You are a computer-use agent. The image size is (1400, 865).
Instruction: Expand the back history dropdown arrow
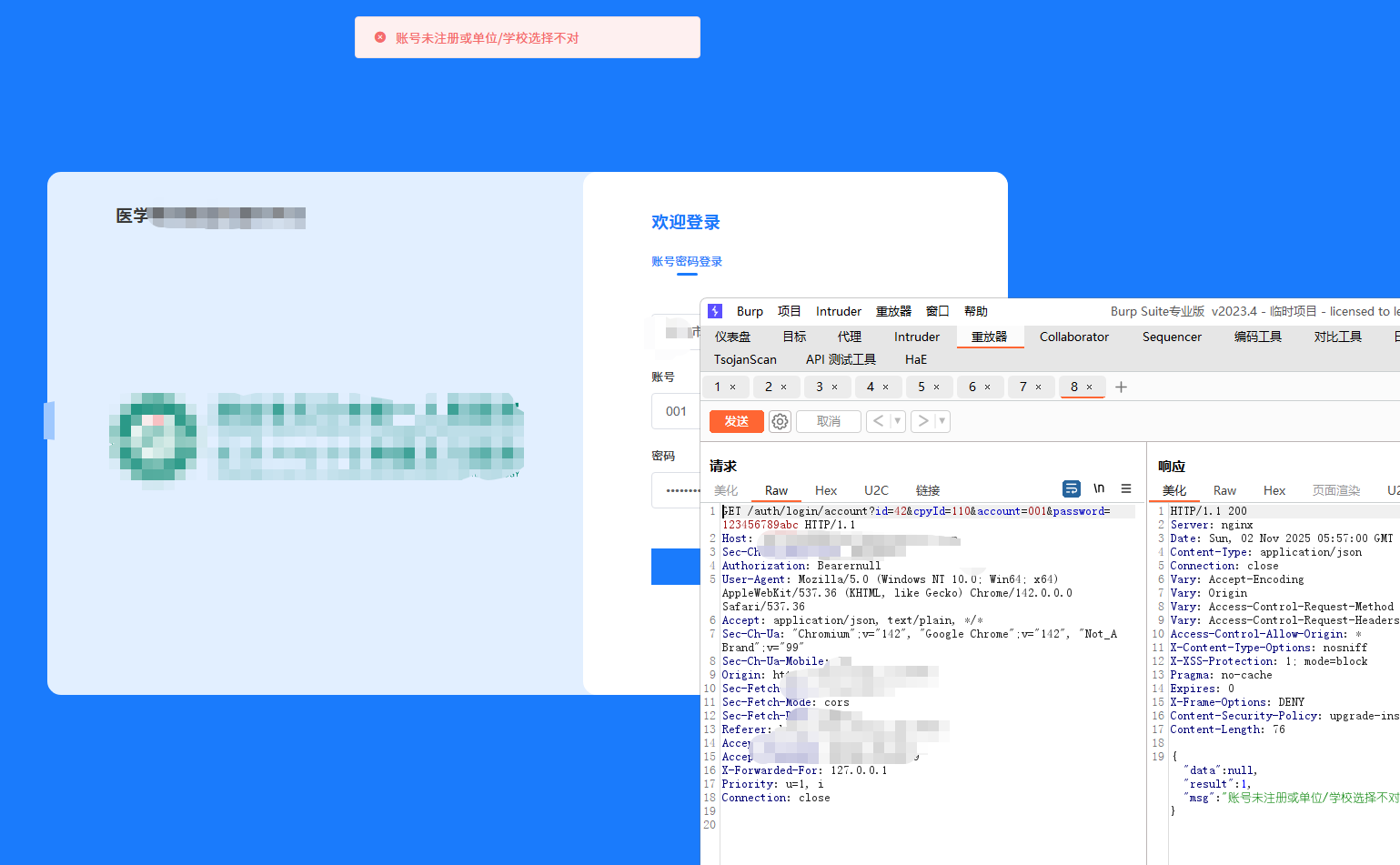pyautogui.click(x=897, y=421)
